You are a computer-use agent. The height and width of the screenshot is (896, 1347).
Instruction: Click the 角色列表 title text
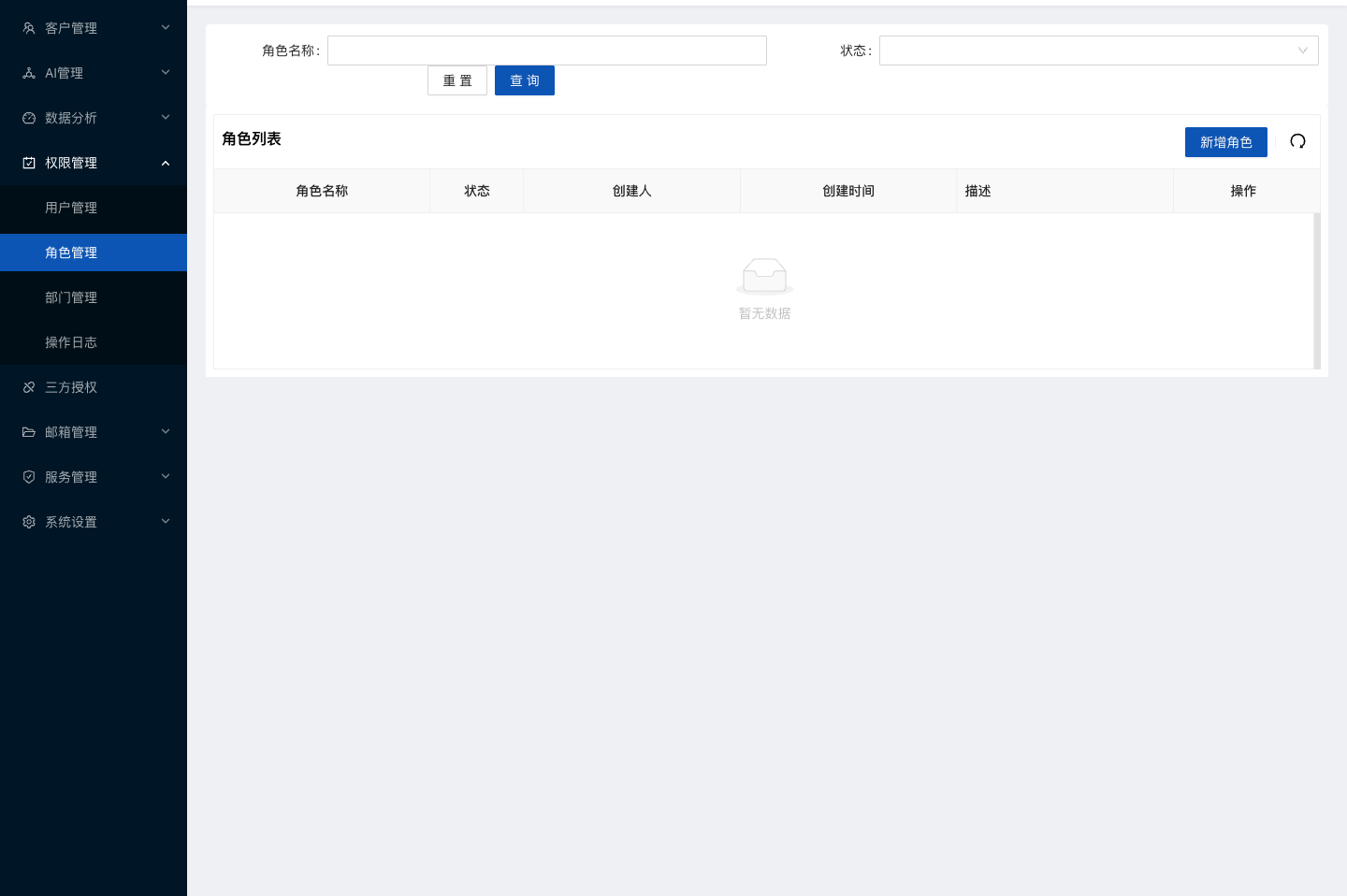pyautogui.click(x=252, y=138)
